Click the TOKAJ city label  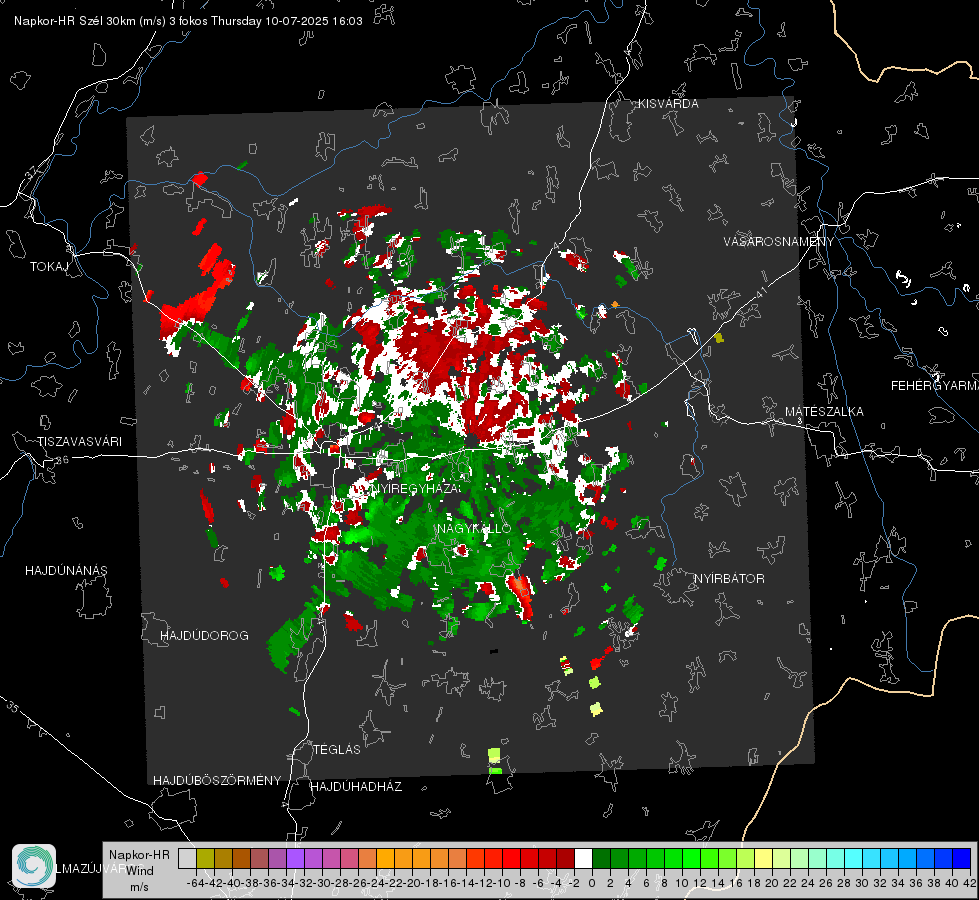(48, 267)
